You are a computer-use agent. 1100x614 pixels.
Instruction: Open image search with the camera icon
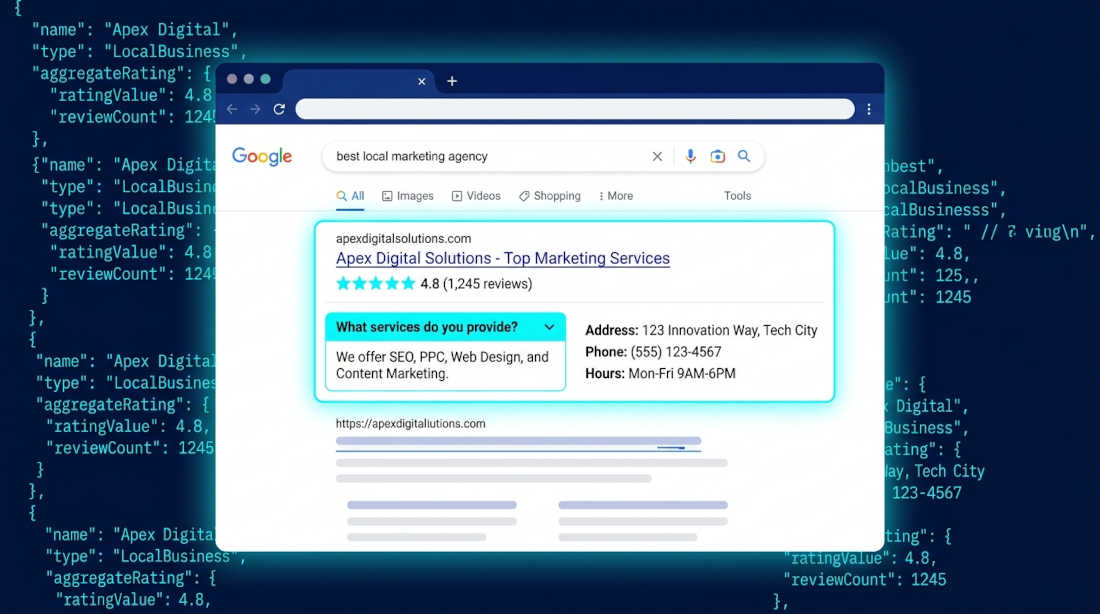tap(717, 156)
